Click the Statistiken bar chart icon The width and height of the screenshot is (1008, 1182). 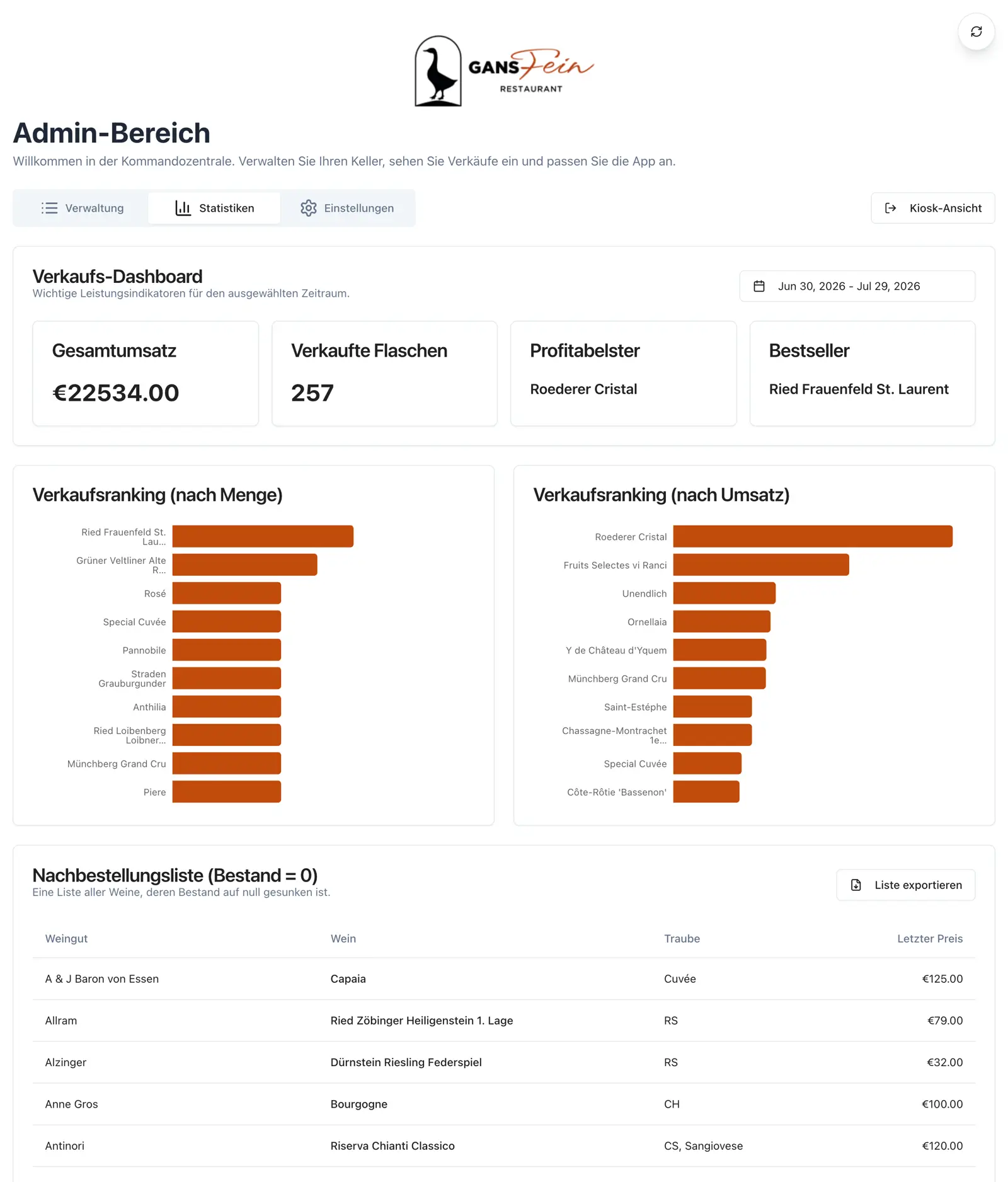coord(183,208)
